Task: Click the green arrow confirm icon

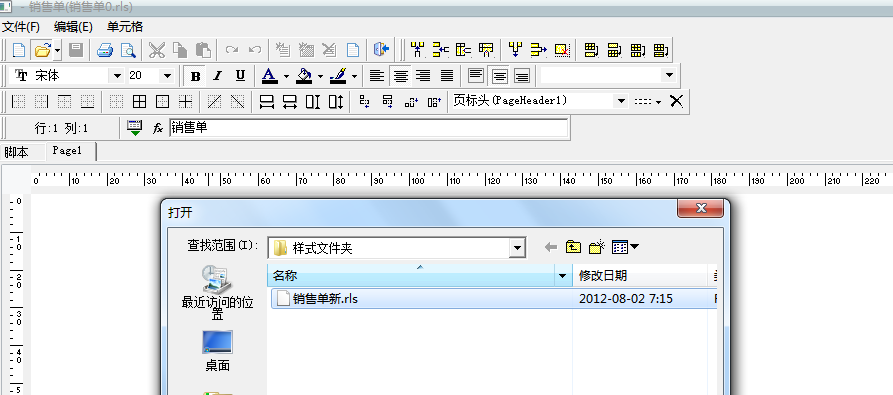Action: (x=134, y=127)
